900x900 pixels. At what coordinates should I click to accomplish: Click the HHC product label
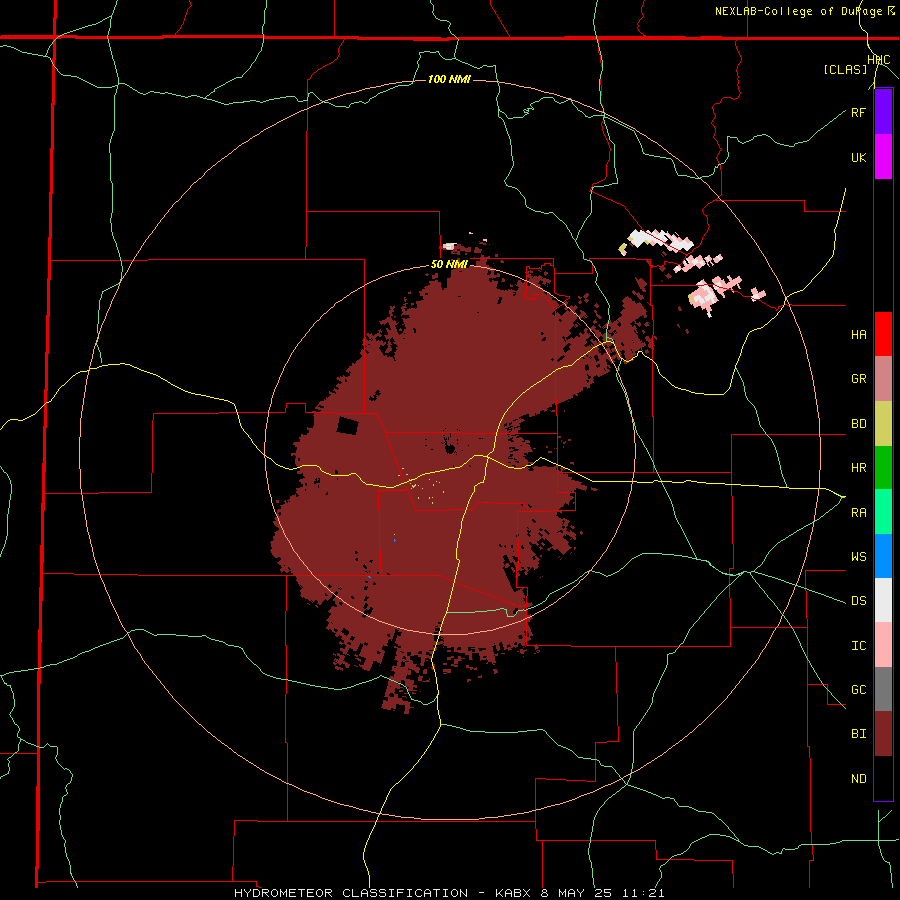pyautogui.click(x=879, y=60)
